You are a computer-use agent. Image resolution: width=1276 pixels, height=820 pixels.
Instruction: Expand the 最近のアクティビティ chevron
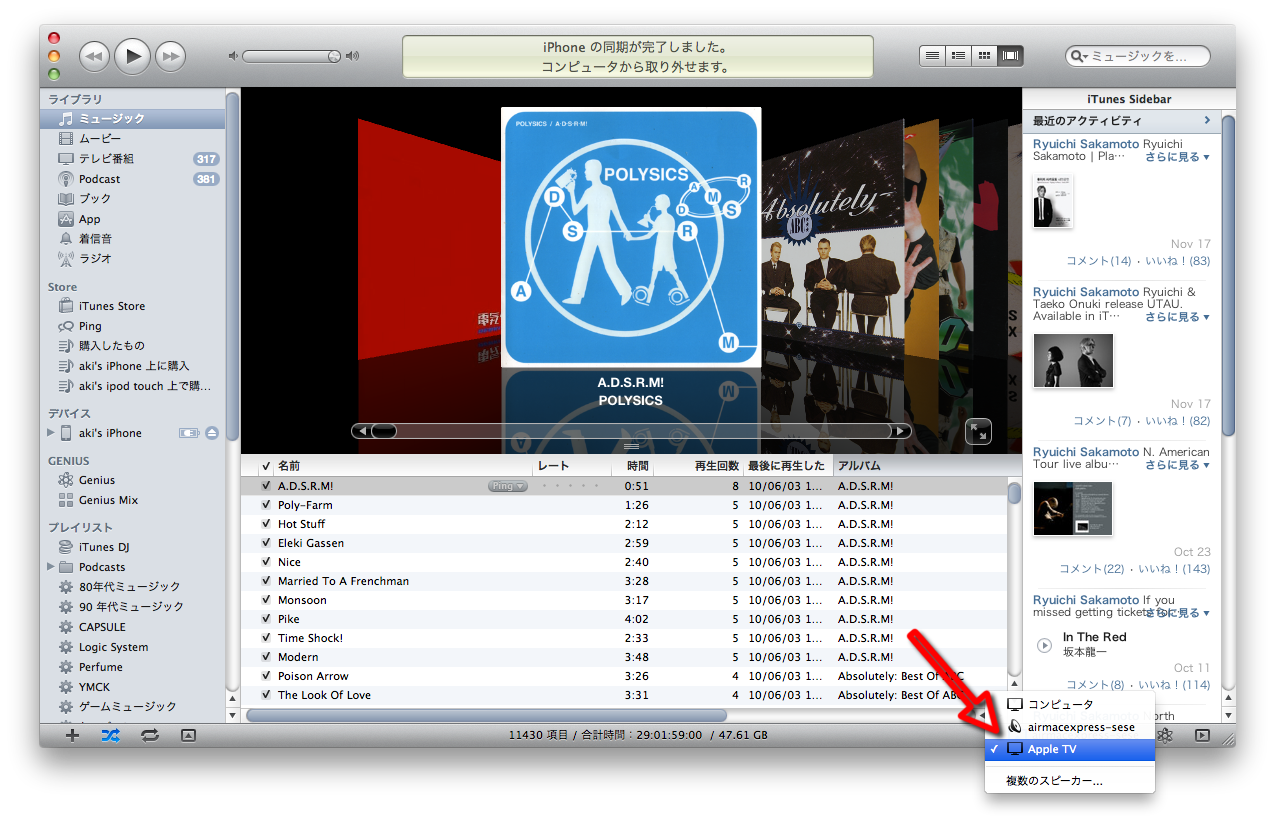click(1207, 121)
